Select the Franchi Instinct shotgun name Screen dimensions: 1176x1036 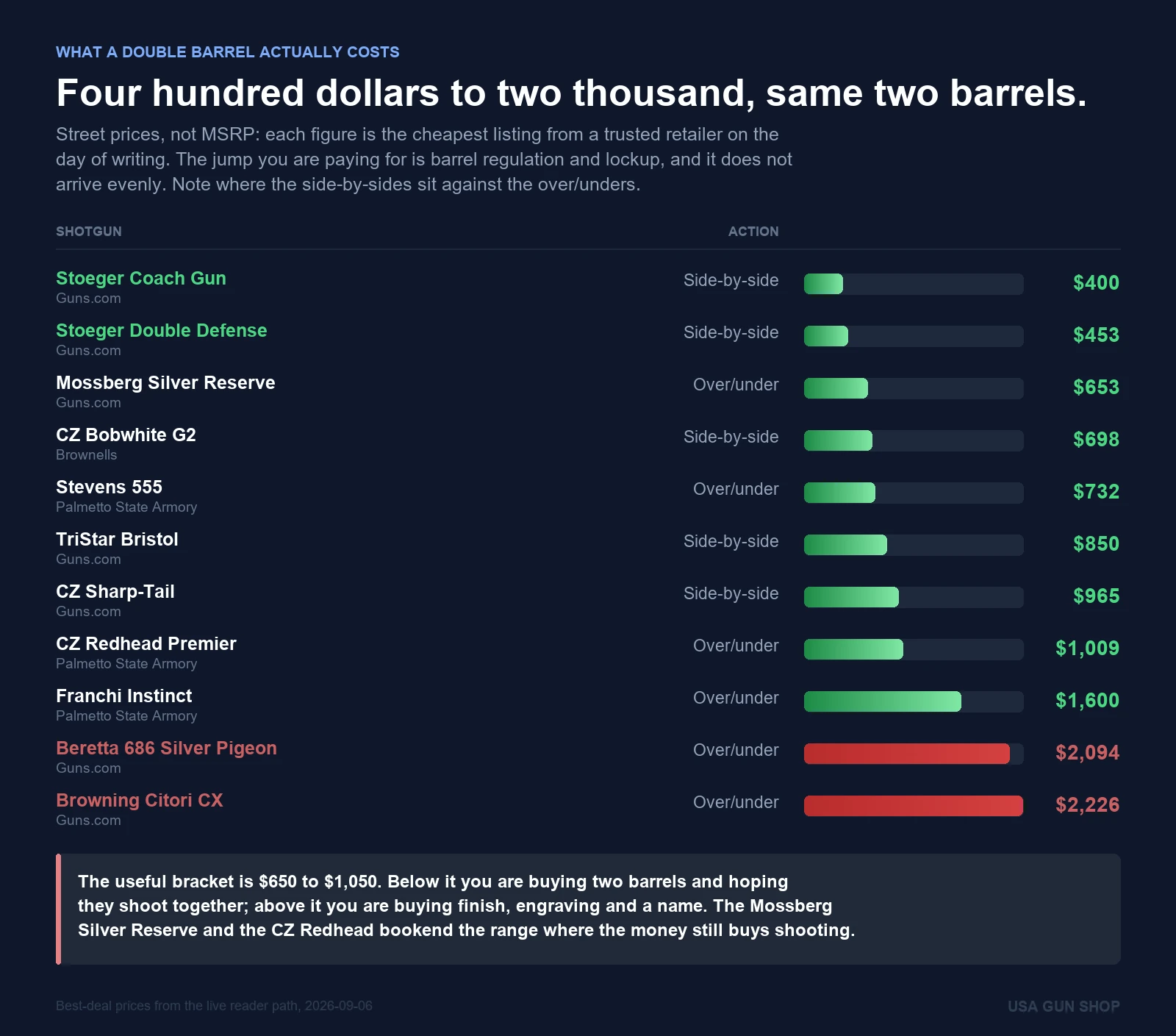(x=123, y=696)
